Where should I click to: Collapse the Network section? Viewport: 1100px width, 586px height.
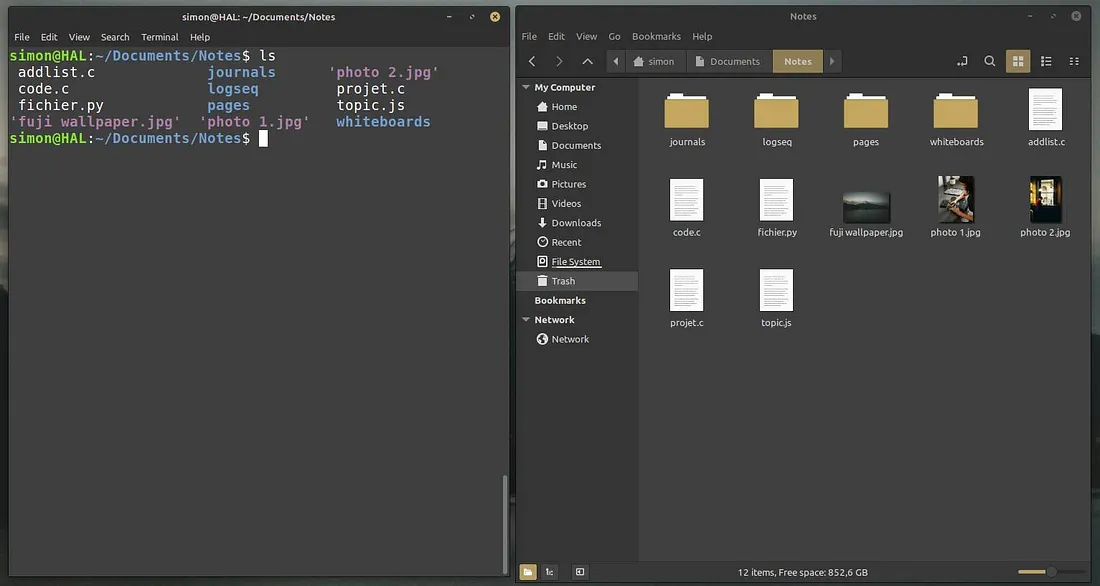[x=525, y=319]
